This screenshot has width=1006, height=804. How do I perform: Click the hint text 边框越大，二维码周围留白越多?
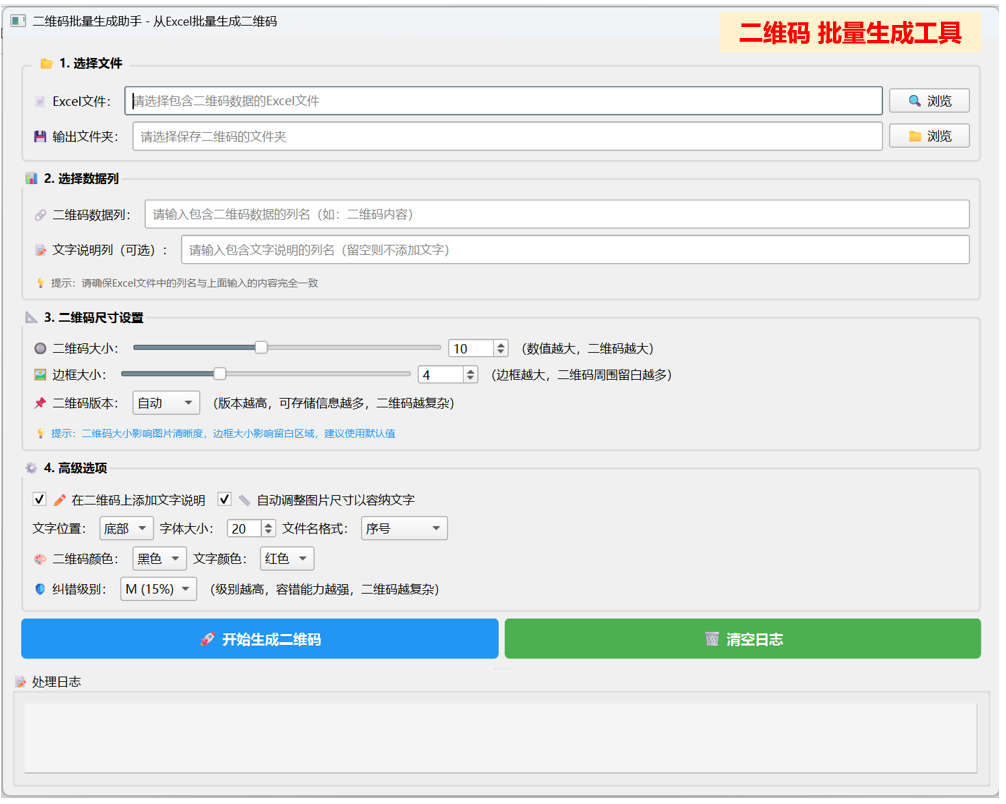point(581,375)
